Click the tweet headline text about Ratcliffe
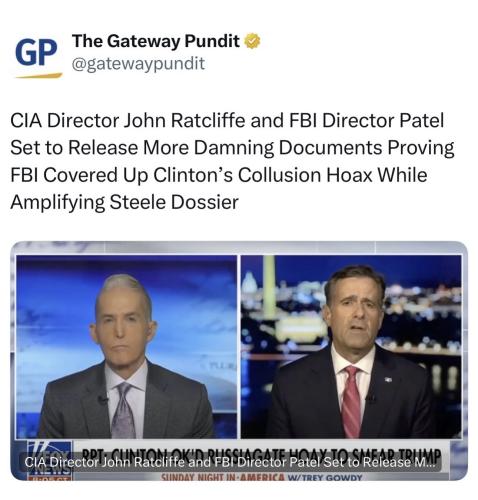The height and width of the screenshot is (500, 478). click(232, 161)
